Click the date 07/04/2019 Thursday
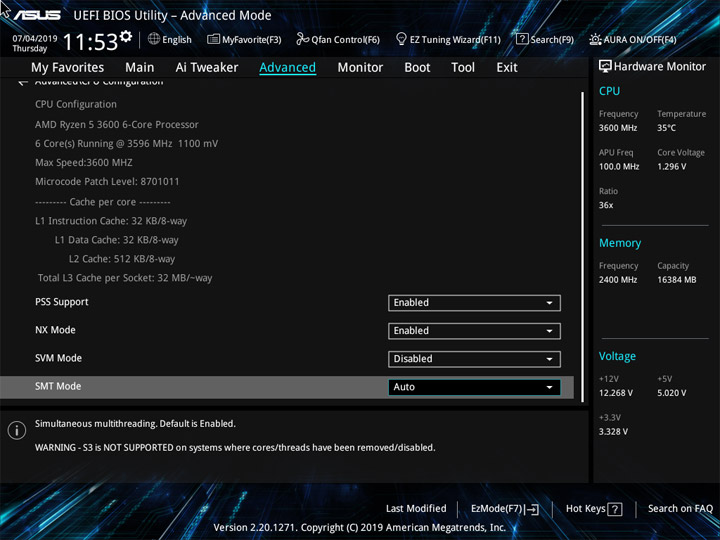Screen dimensions: 720x540 [x=34, y=44]
